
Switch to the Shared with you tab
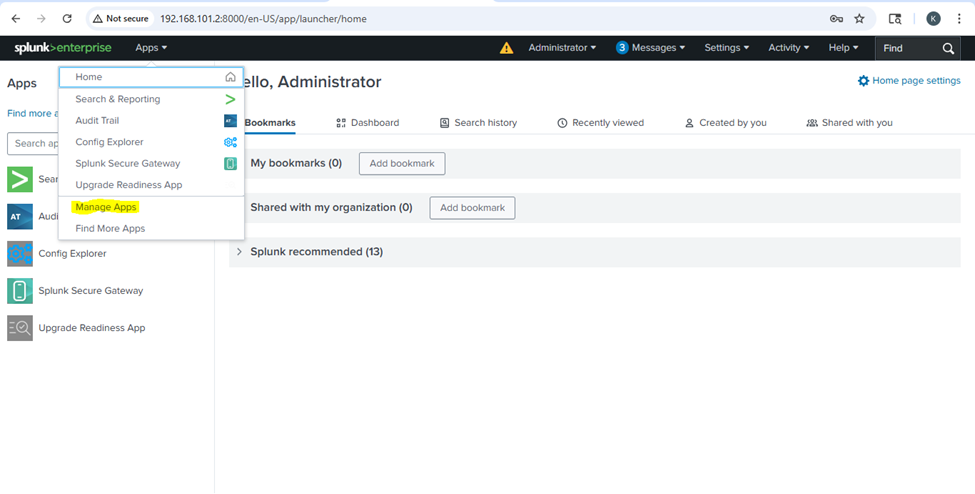pos(849,123)
